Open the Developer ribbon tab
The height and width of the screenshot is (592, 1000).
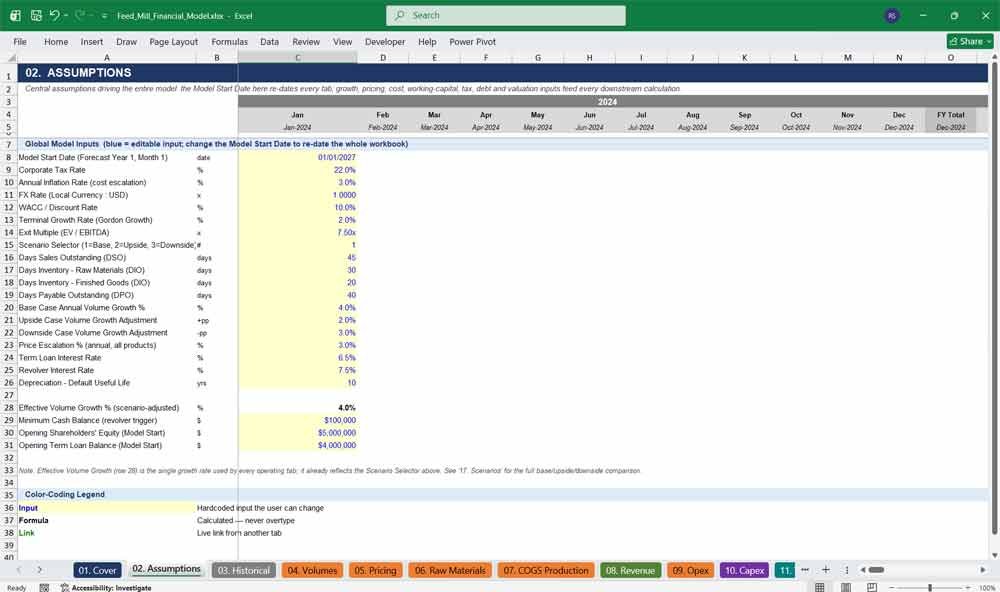click(385, 41)
